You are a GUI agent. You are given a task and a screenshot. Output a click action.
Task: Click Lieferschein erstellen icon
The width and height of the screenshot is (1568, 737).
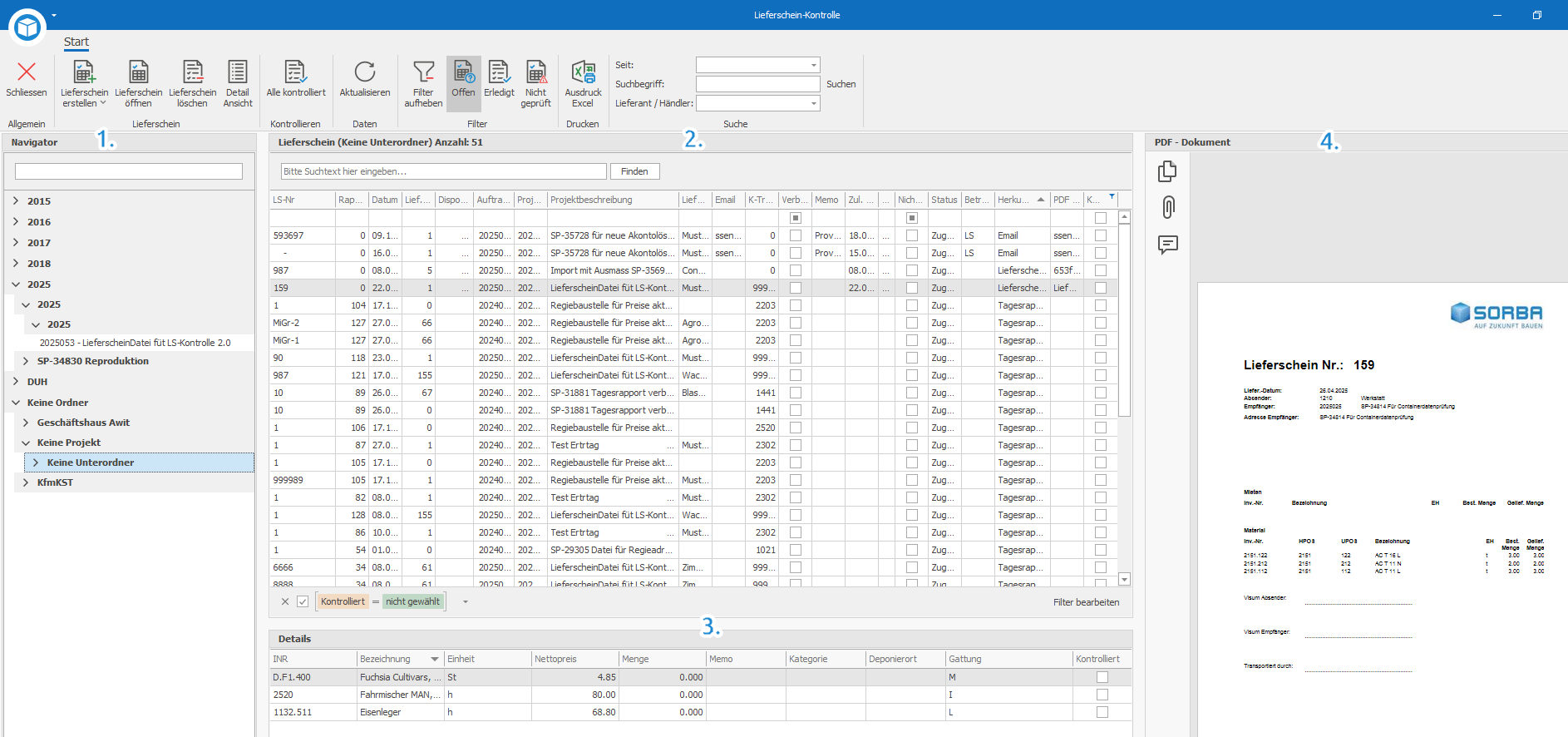(84, 72)
